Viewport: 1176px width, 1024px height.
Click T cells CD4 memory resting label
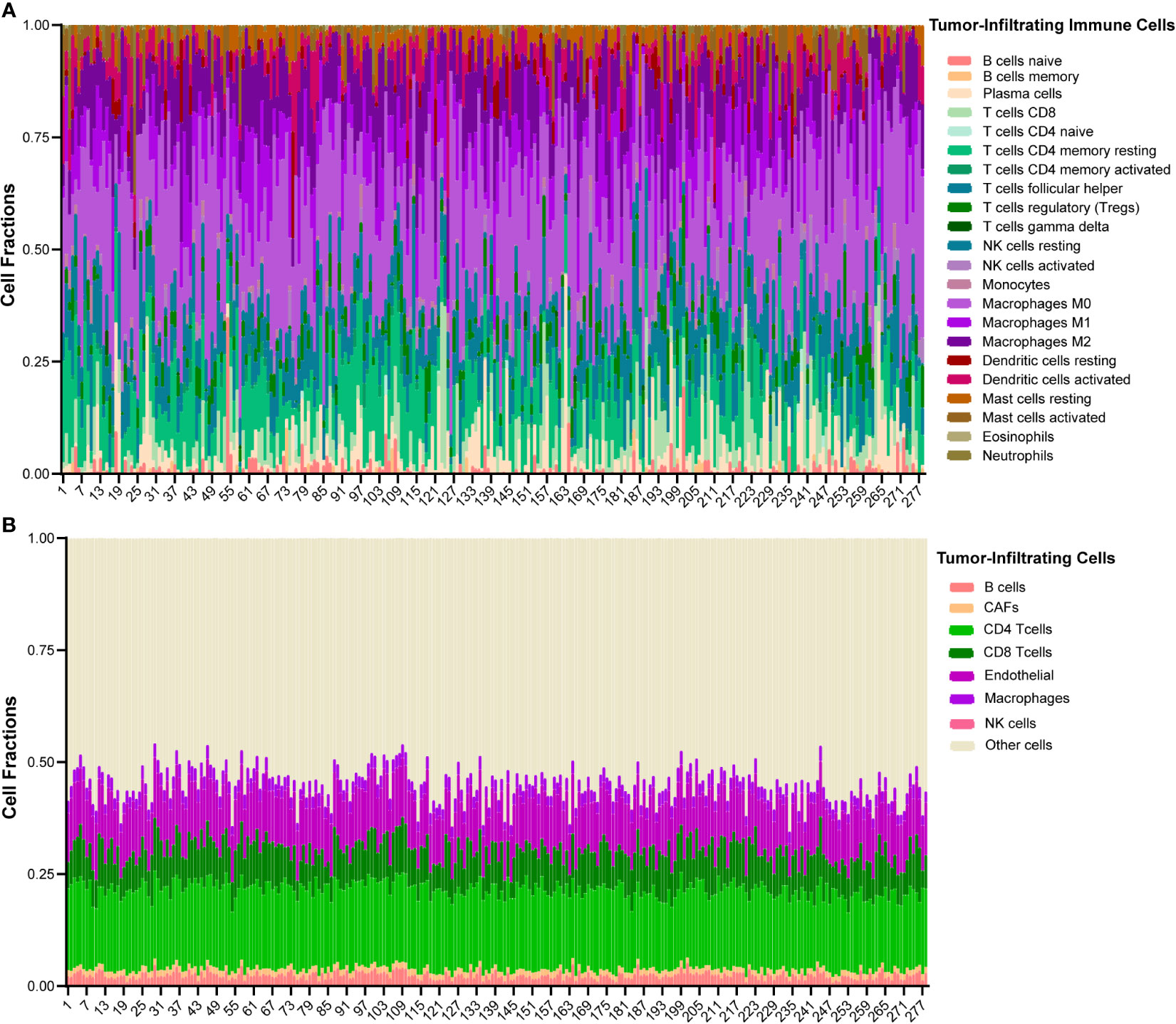1069,150
